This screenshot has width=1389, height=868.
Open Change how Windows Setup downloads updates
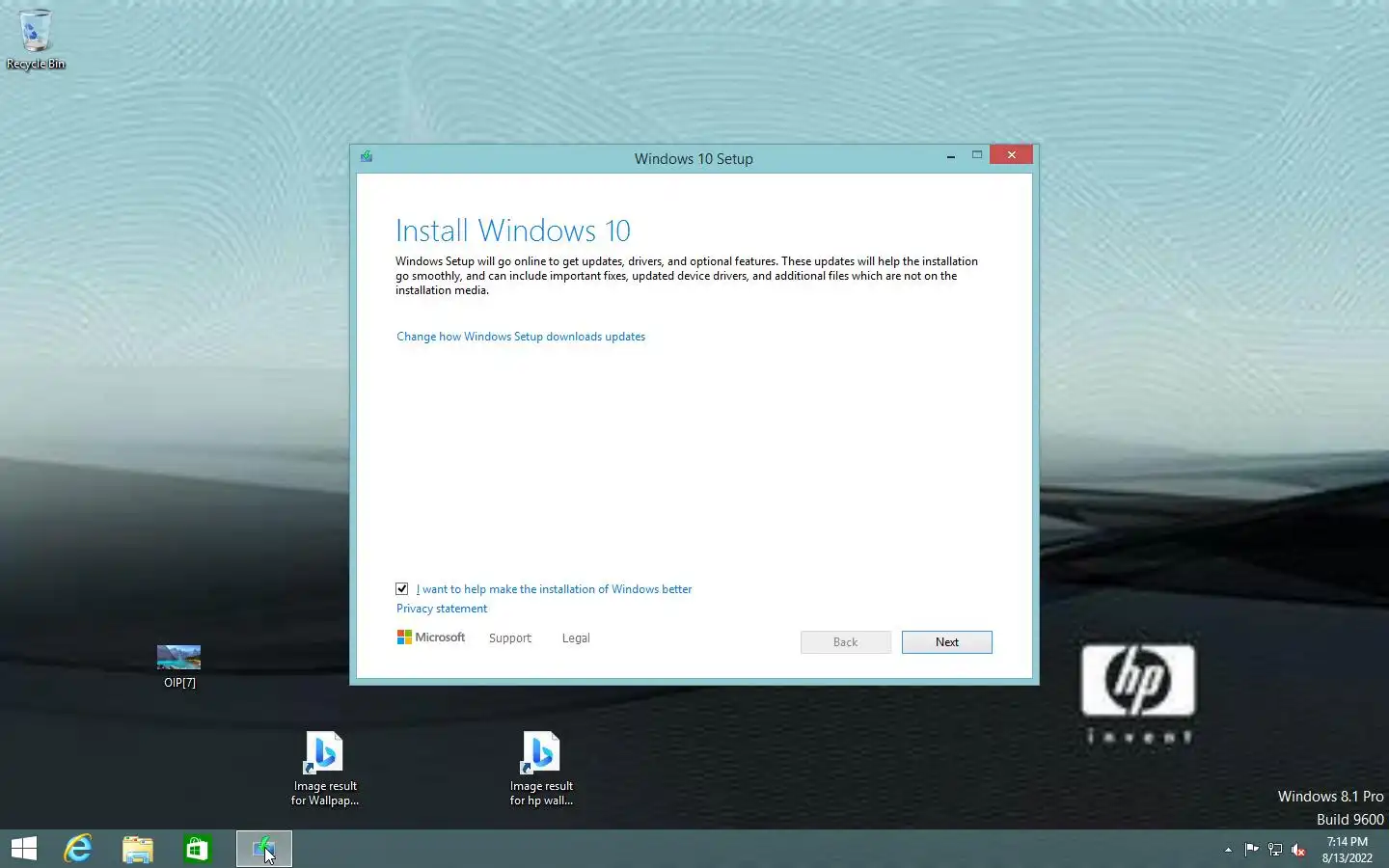click(521, 337)
